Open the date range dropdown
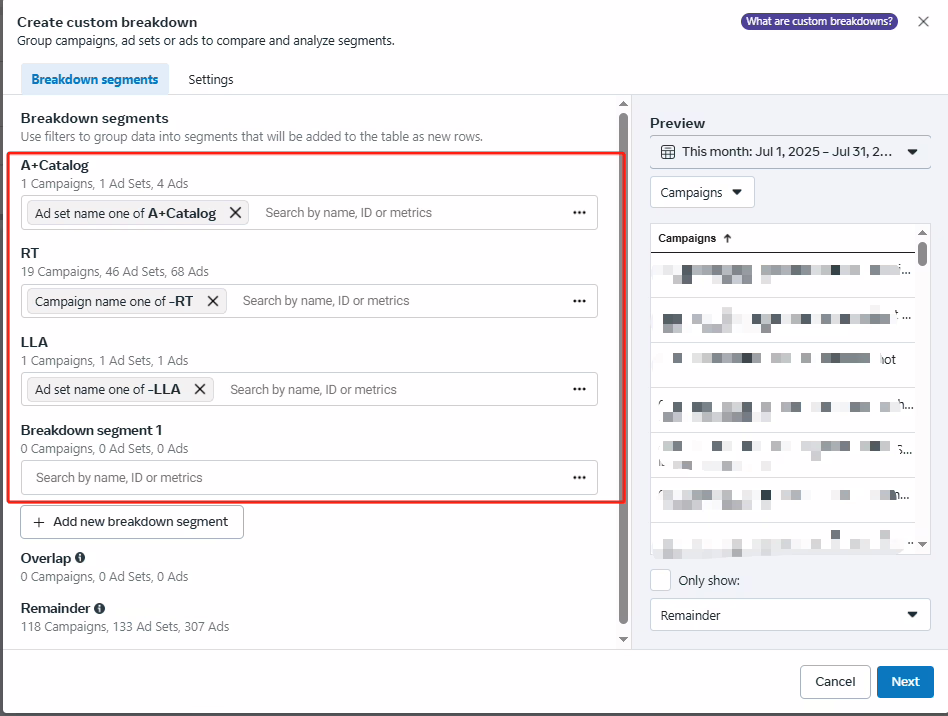Image resolution: width=948 pixels, height=716 pixels. click(x=790, y=152)
